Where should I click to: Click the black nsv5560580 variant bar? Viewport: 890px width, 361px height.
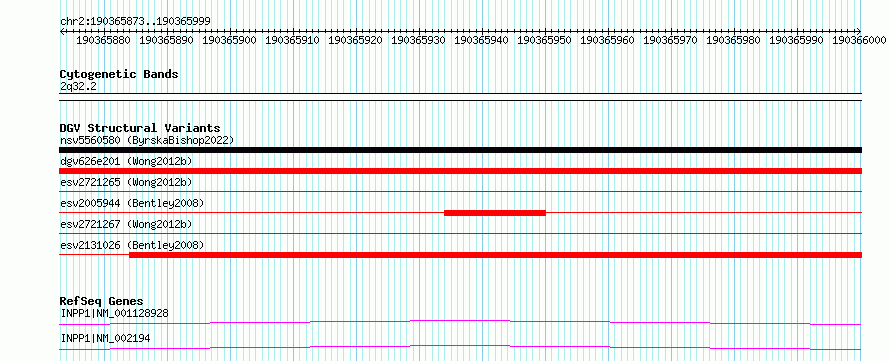460,150
